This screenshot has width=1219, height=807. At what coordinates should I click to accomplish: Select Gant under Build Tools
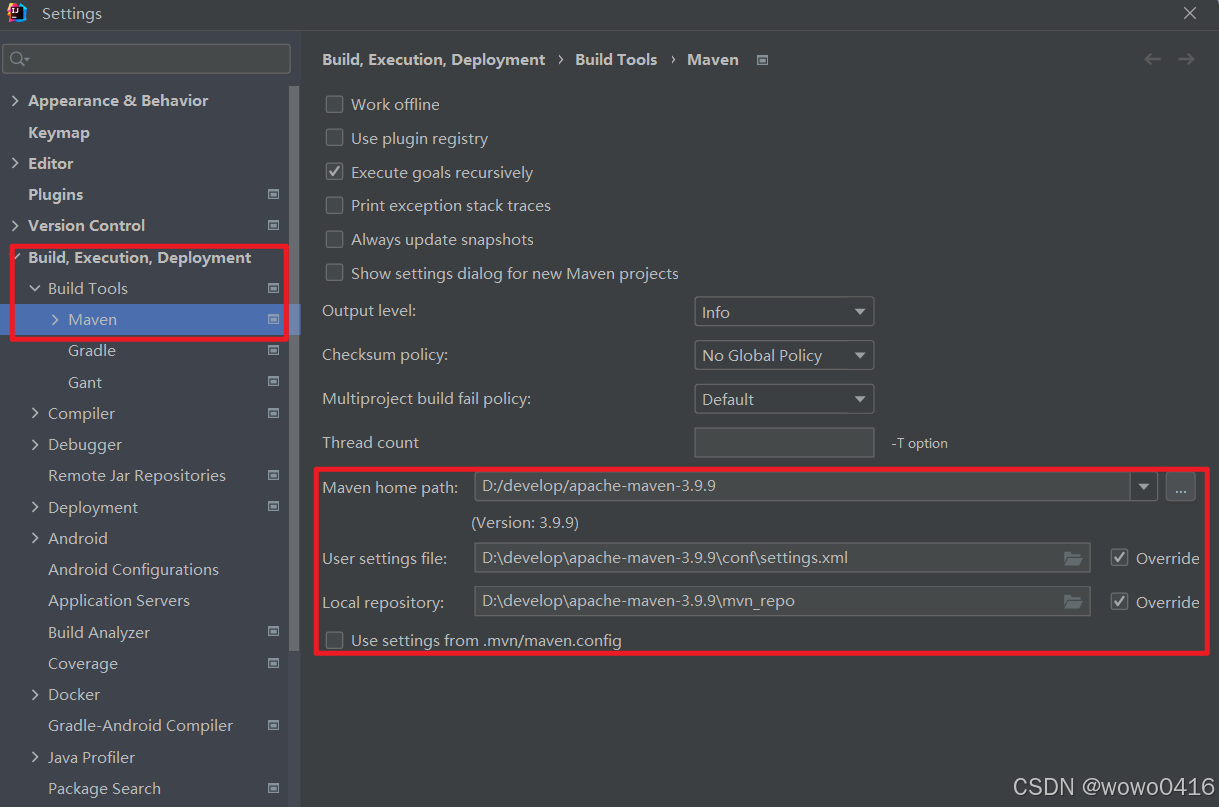(85, 382)
